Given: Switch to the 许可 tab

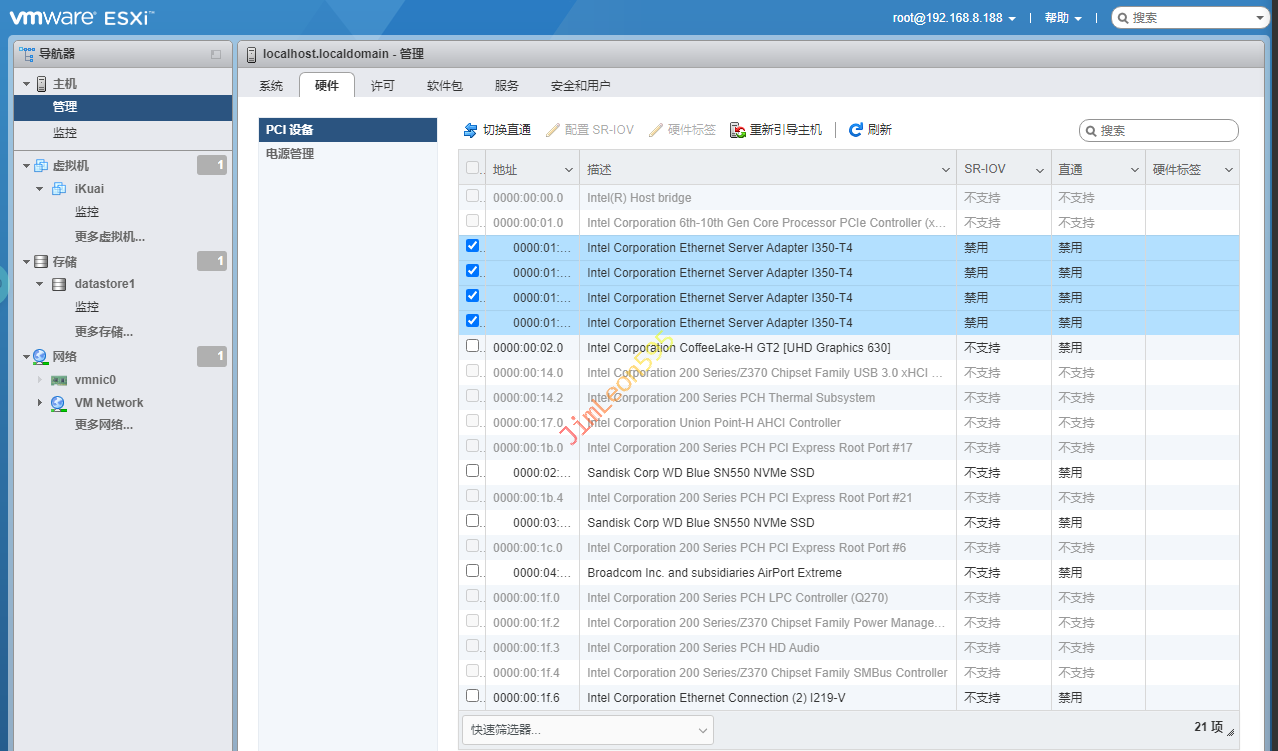Looking at the screenshot, I should 382,86.
